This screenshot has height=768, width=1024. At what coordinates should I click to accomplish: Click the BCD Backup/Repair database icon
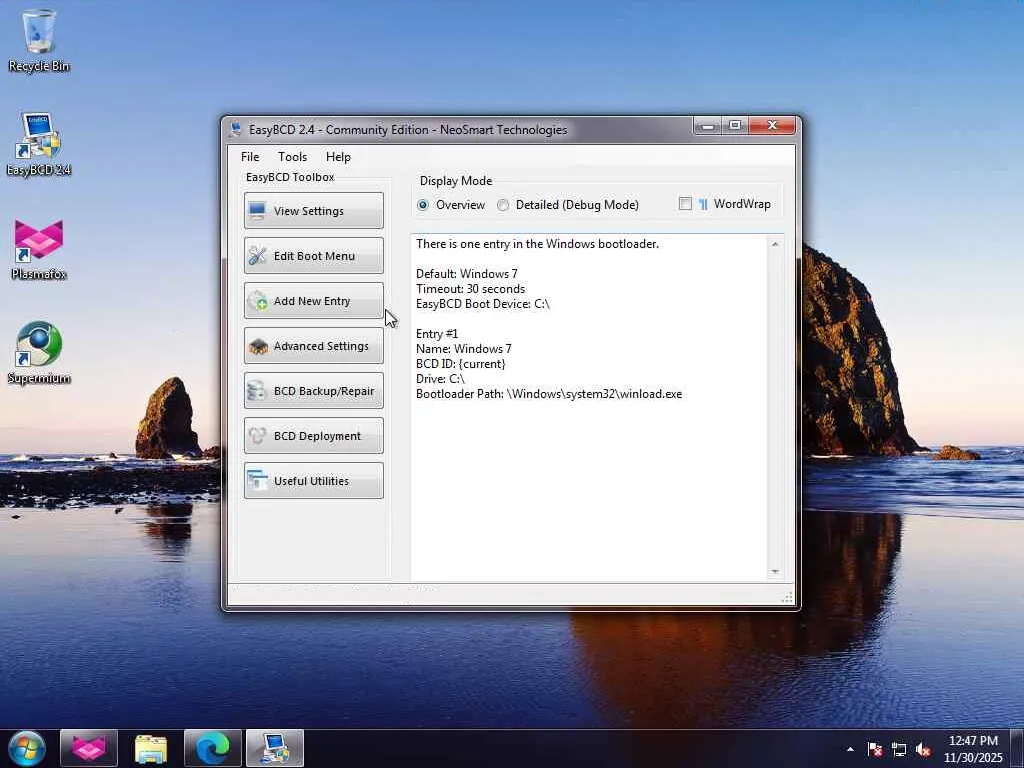point(256,391)
